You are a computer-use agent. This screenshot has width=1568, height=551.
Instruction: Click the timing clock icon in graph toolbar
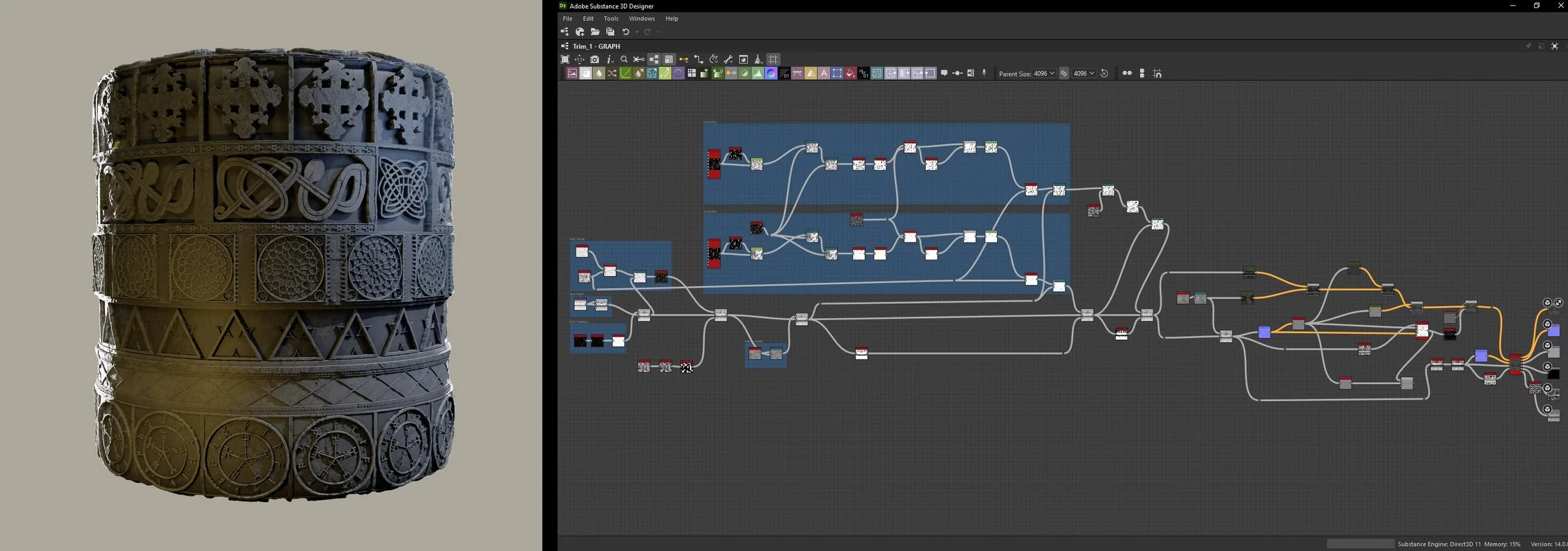(x=714, y=59)
